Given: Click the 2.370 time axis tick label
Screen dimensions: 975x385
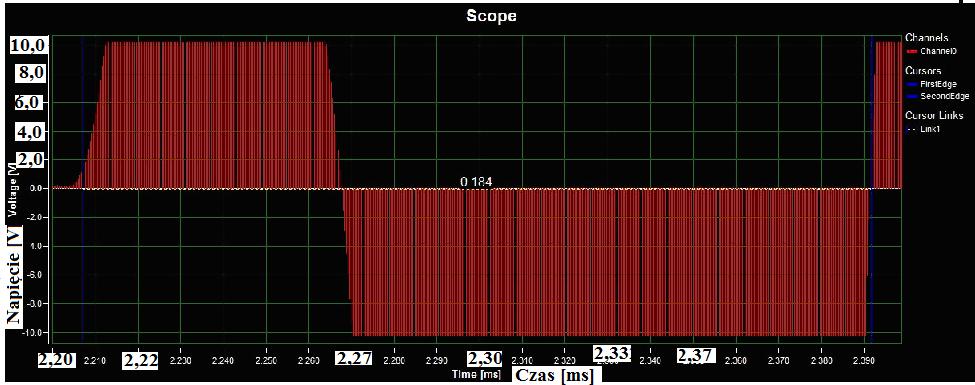Looking at the screenshot, I should coord(779,360).
